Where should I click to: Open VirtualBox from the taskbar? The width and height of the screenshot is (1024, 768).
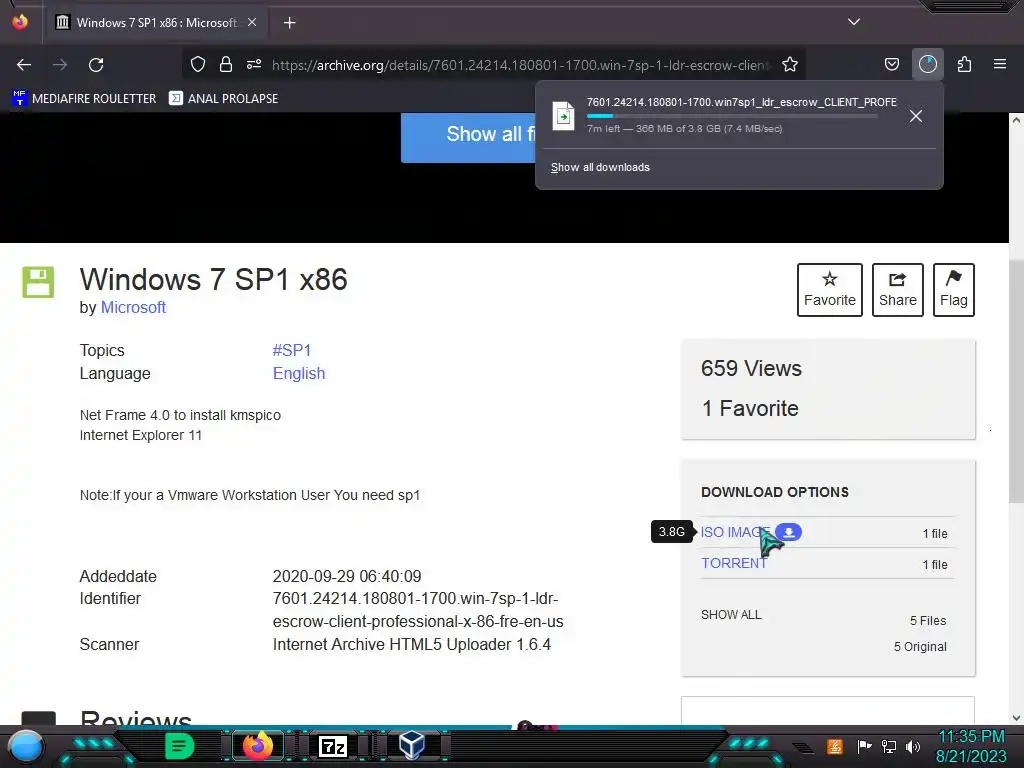(411, 745)
